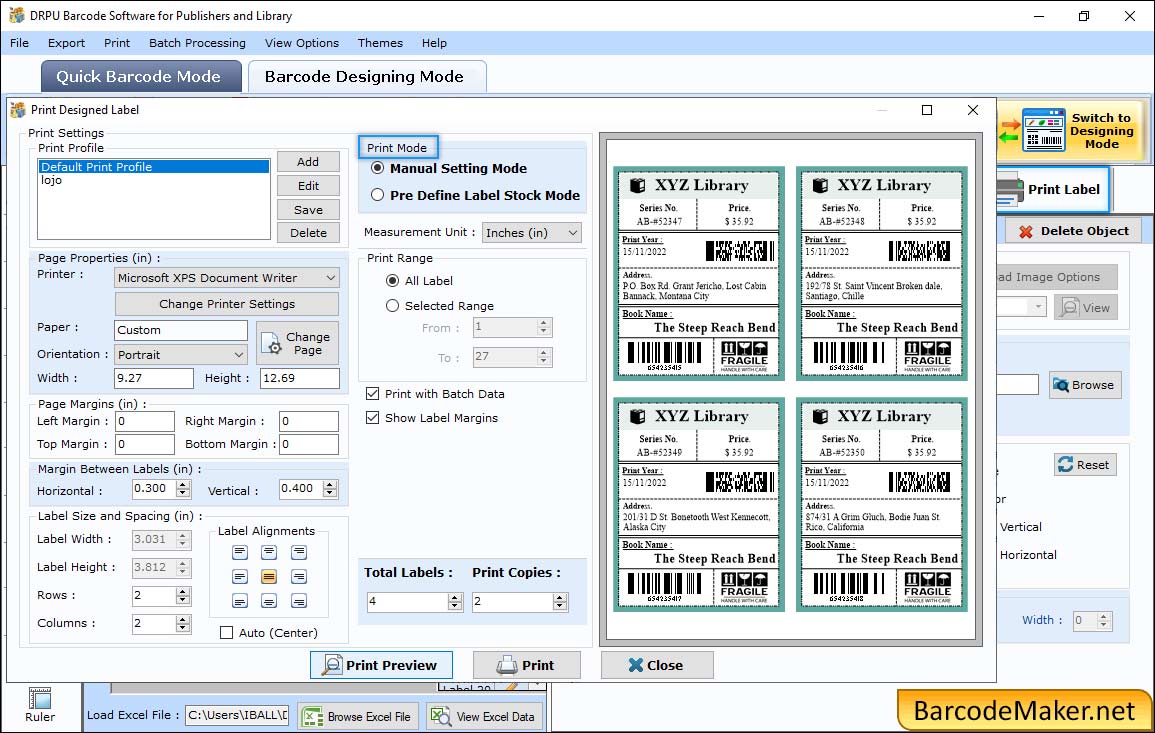Screen dimensions: 1155x733
Task: Click the Browse button in main window
Action: click(x=1084, y=385)
